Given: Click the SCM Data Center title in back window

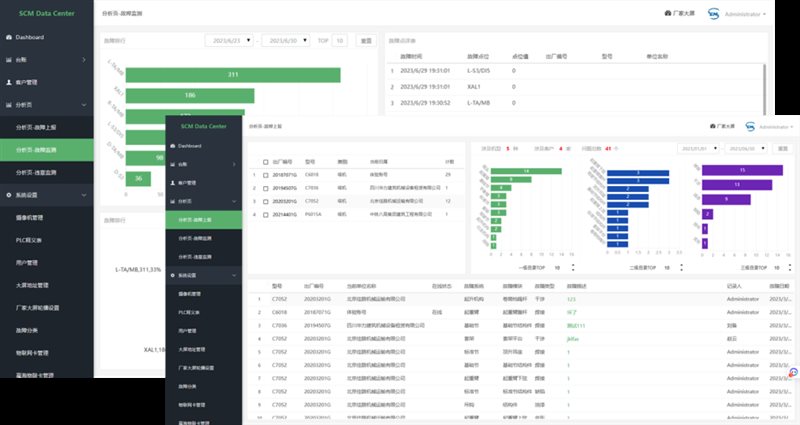Looking at the screenshot, I should pyautogui.click(x=46, y=13).
